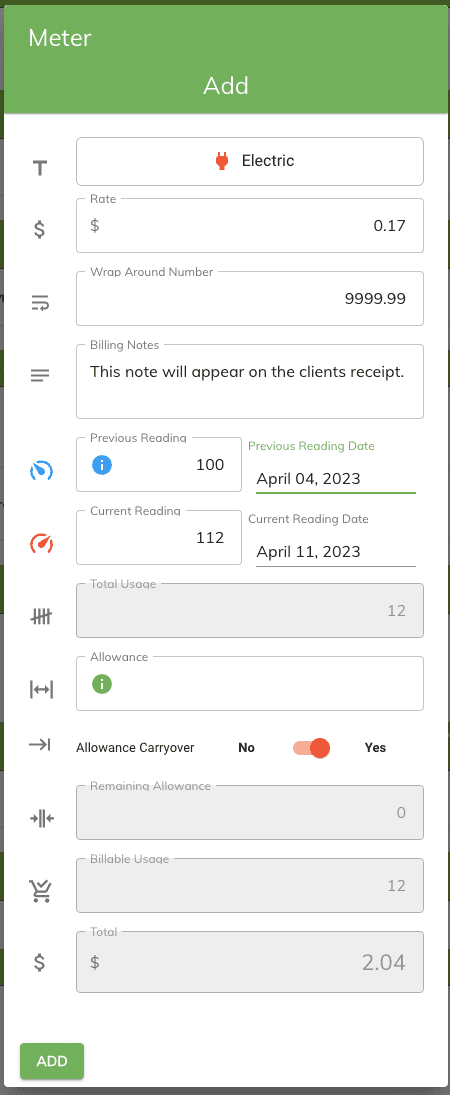The image size is (450, 1095).
Task: Click the Billable Usage field
Action: click(x=249, y=885)
